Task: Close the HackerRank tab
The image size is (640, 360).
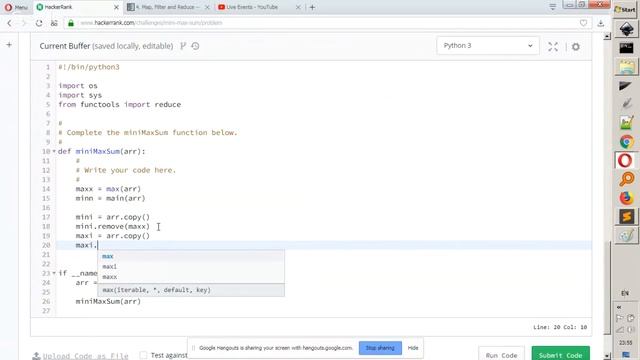Action: (x=116, y=7)
